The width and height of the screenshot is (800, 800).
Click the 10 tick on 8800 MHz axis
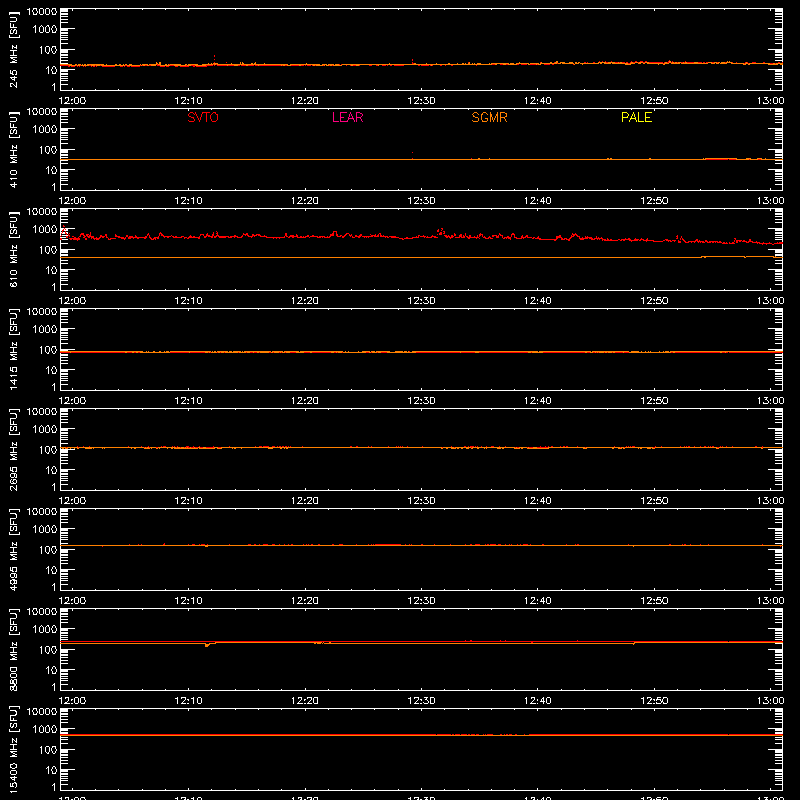tap(51, 670)
